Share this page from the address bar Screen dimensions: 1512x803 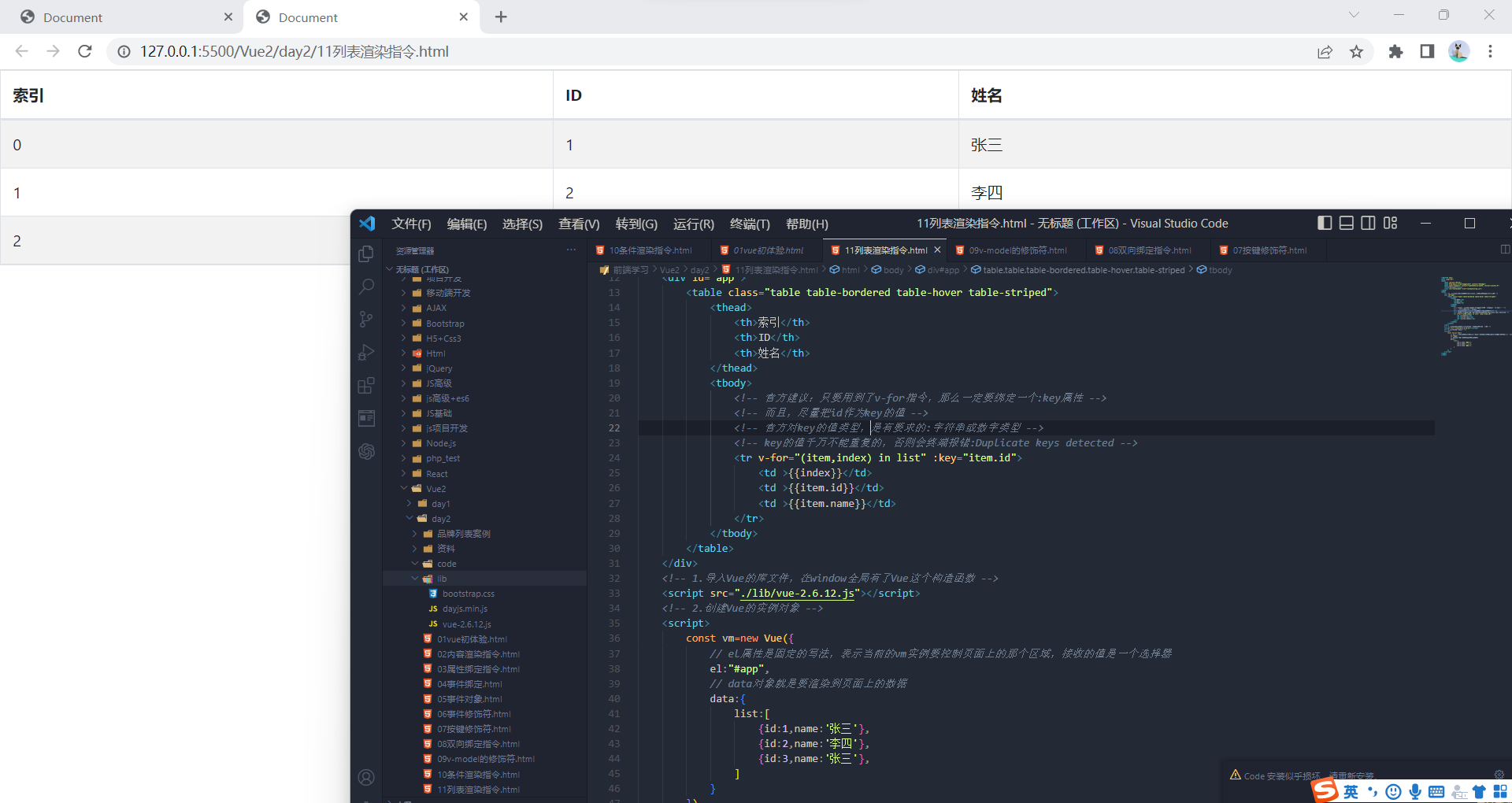coord(1325,52)
